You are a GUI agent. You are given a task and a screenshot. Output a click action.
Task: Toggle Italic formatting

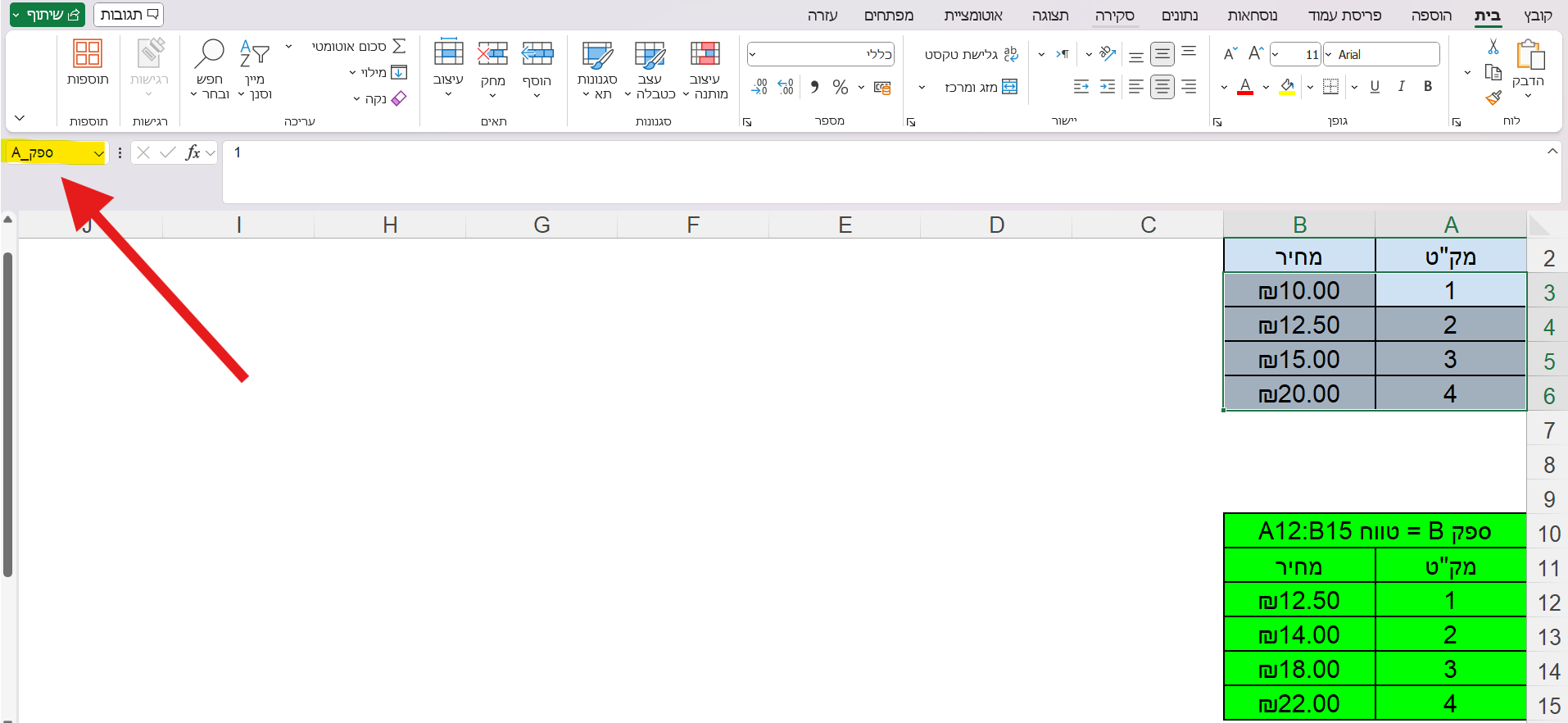coord(1402,86)
